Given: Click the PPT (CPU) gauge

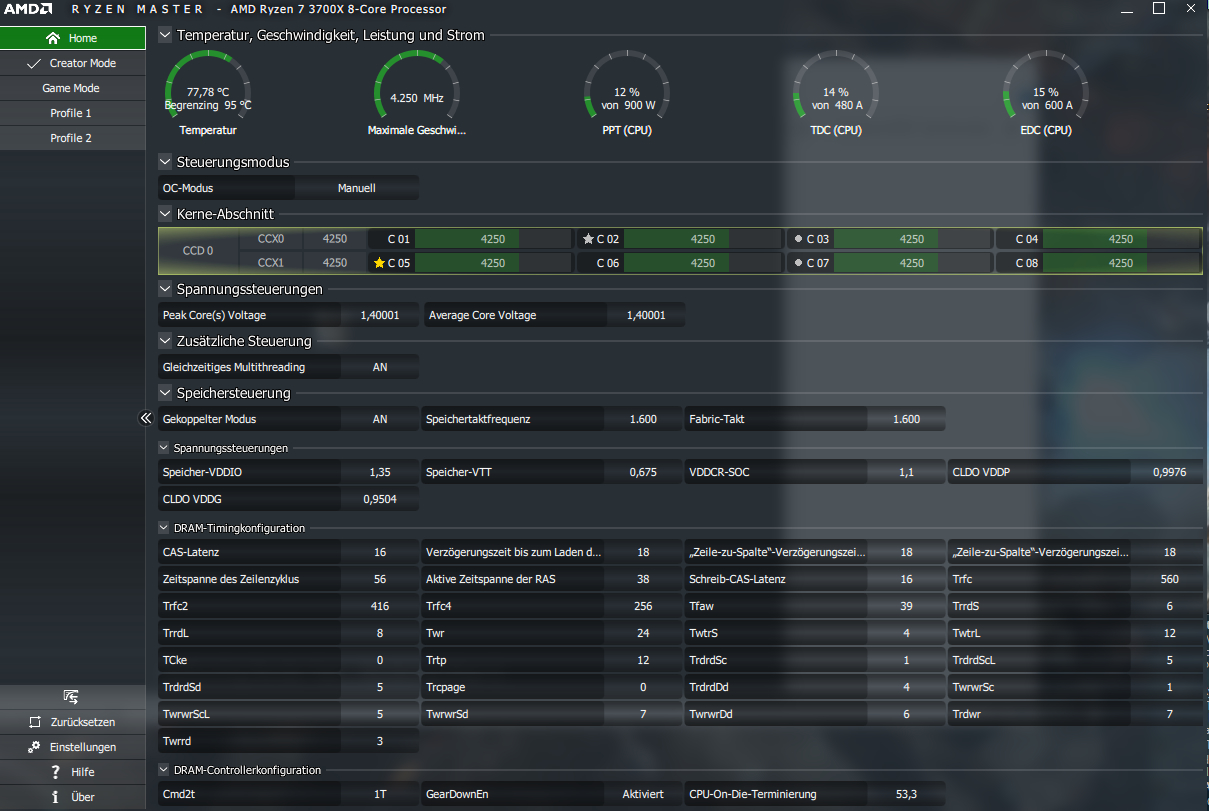Looking at the screenshot, I should 627,95.
